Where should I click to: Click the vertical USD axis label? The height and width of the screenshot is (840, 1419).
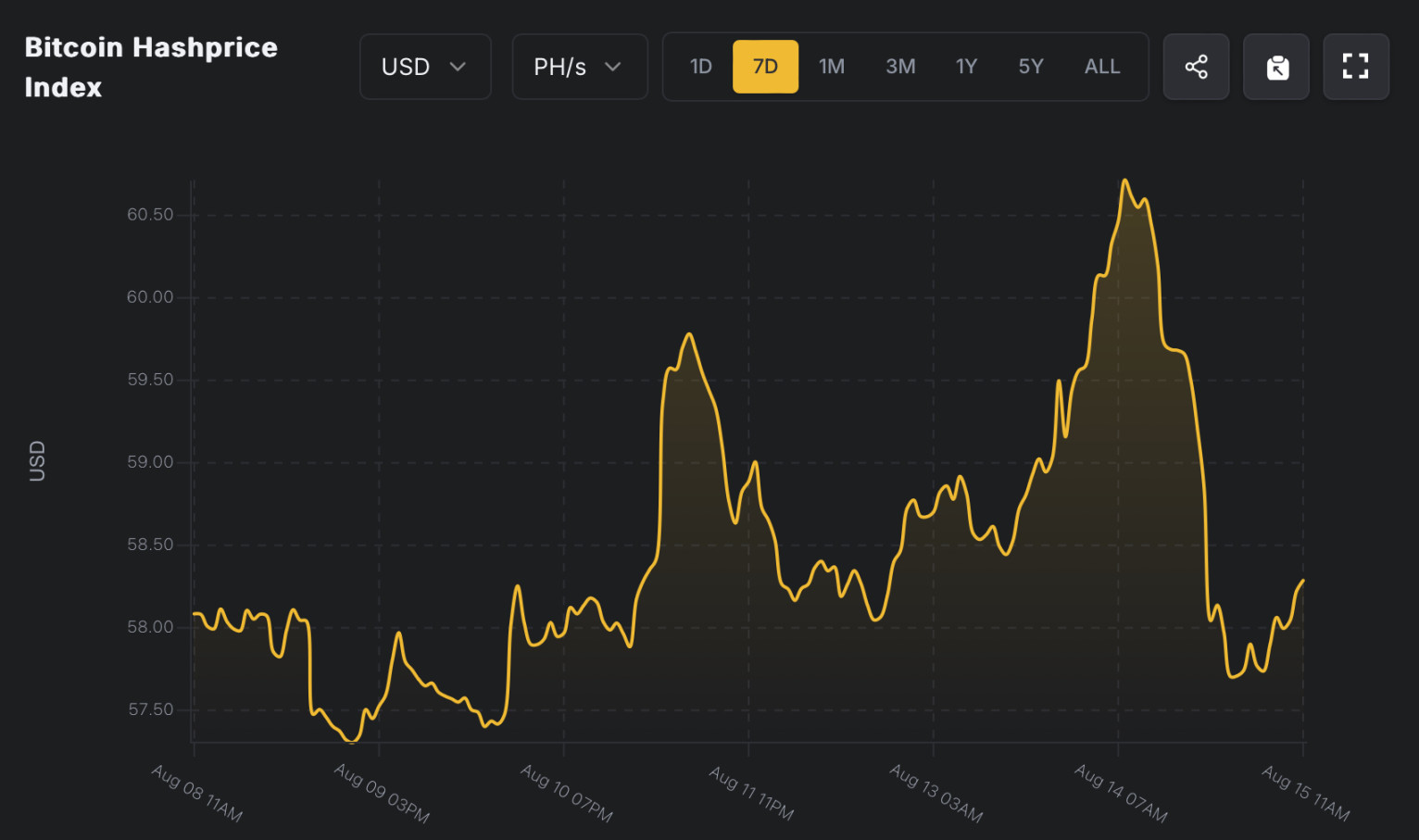click(x=37, y=460)
